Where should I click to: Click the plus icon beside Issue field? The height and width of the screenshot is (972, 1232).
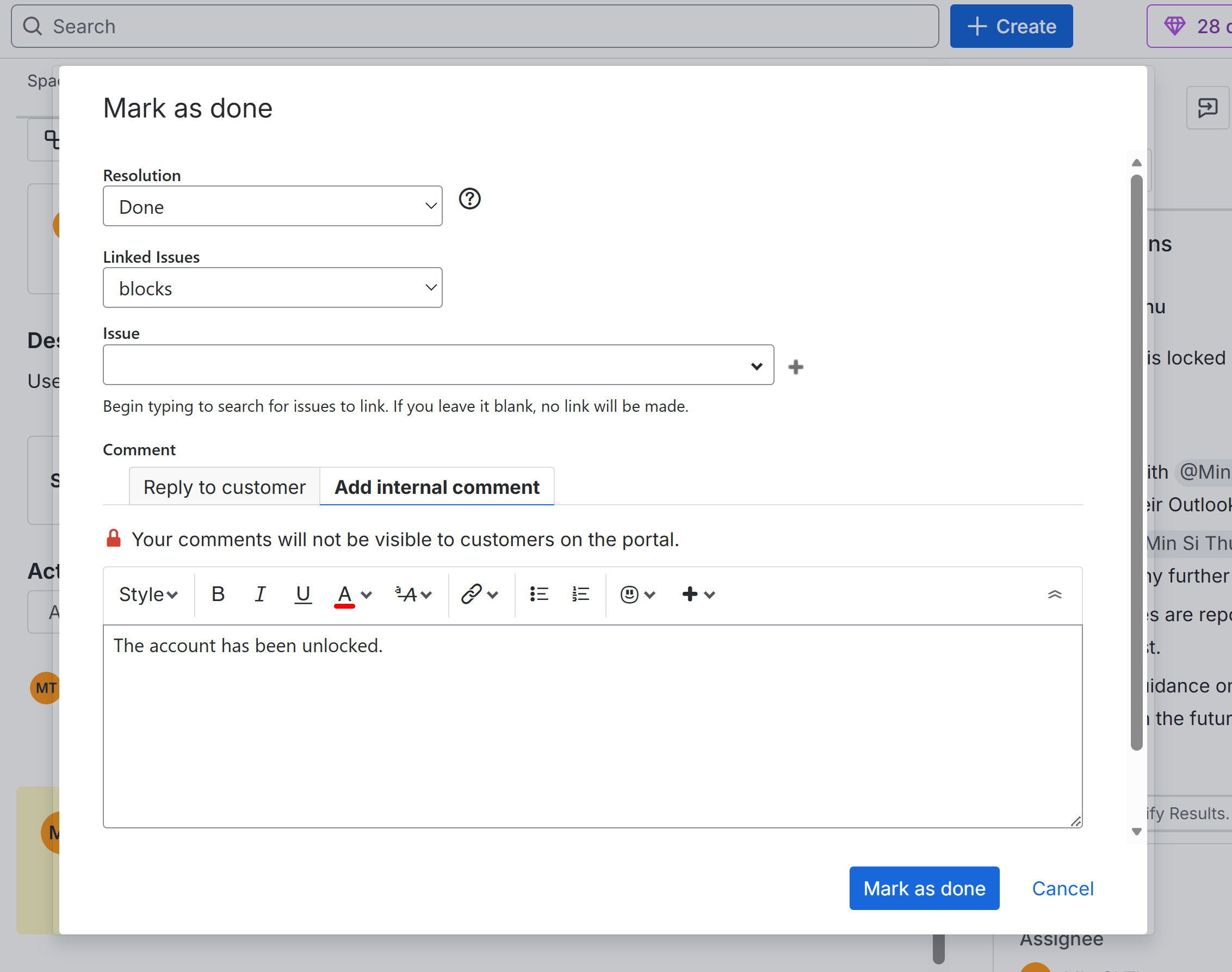[x=796, y=367]
